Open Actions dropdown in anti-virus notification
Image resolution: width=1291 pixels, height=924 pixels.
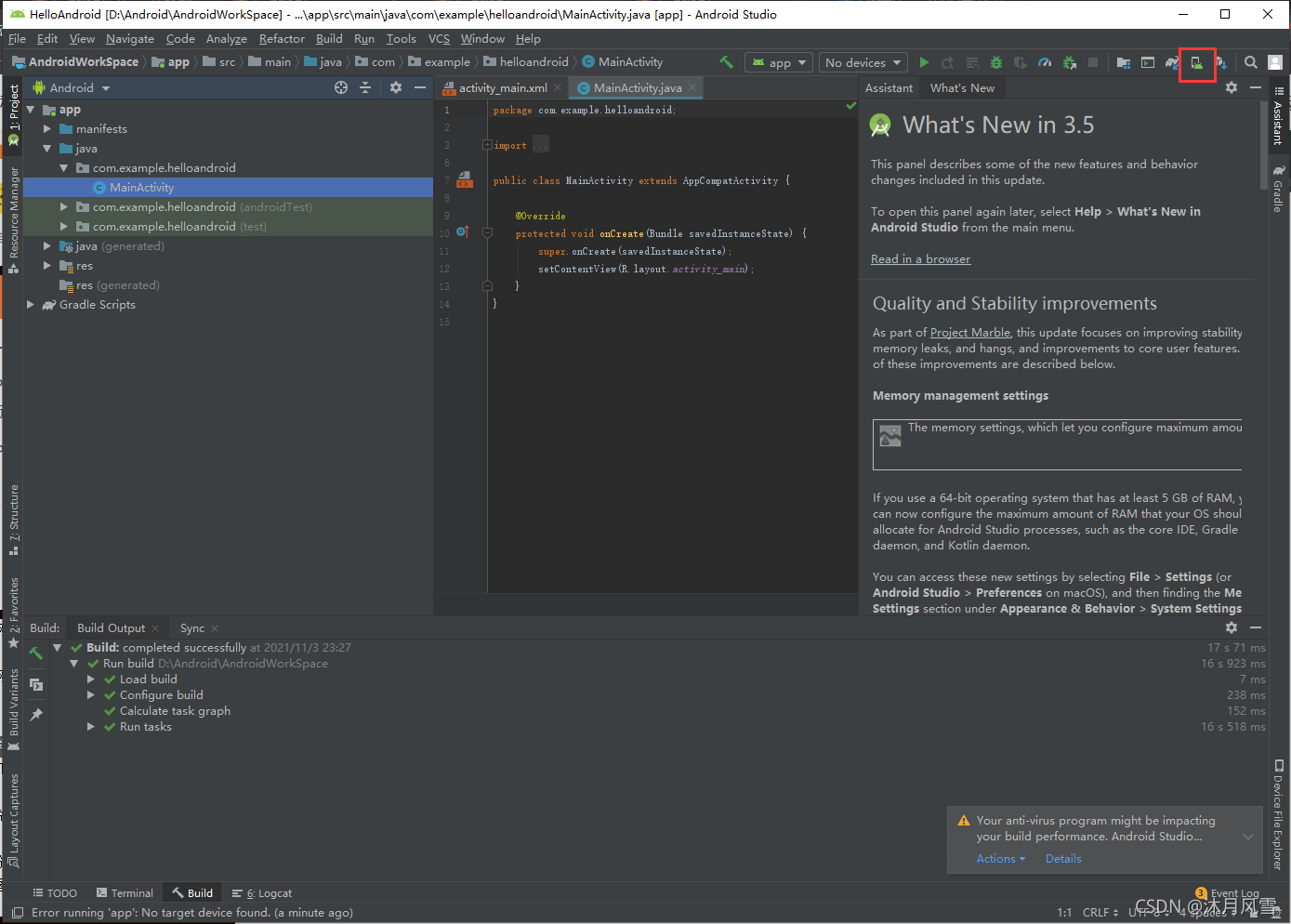(x=1000, y=859)
